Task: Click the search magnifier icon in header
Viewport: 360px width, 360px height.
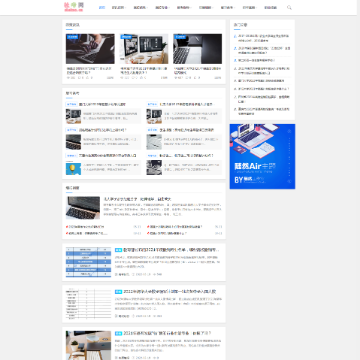Action: click(289, 7)
